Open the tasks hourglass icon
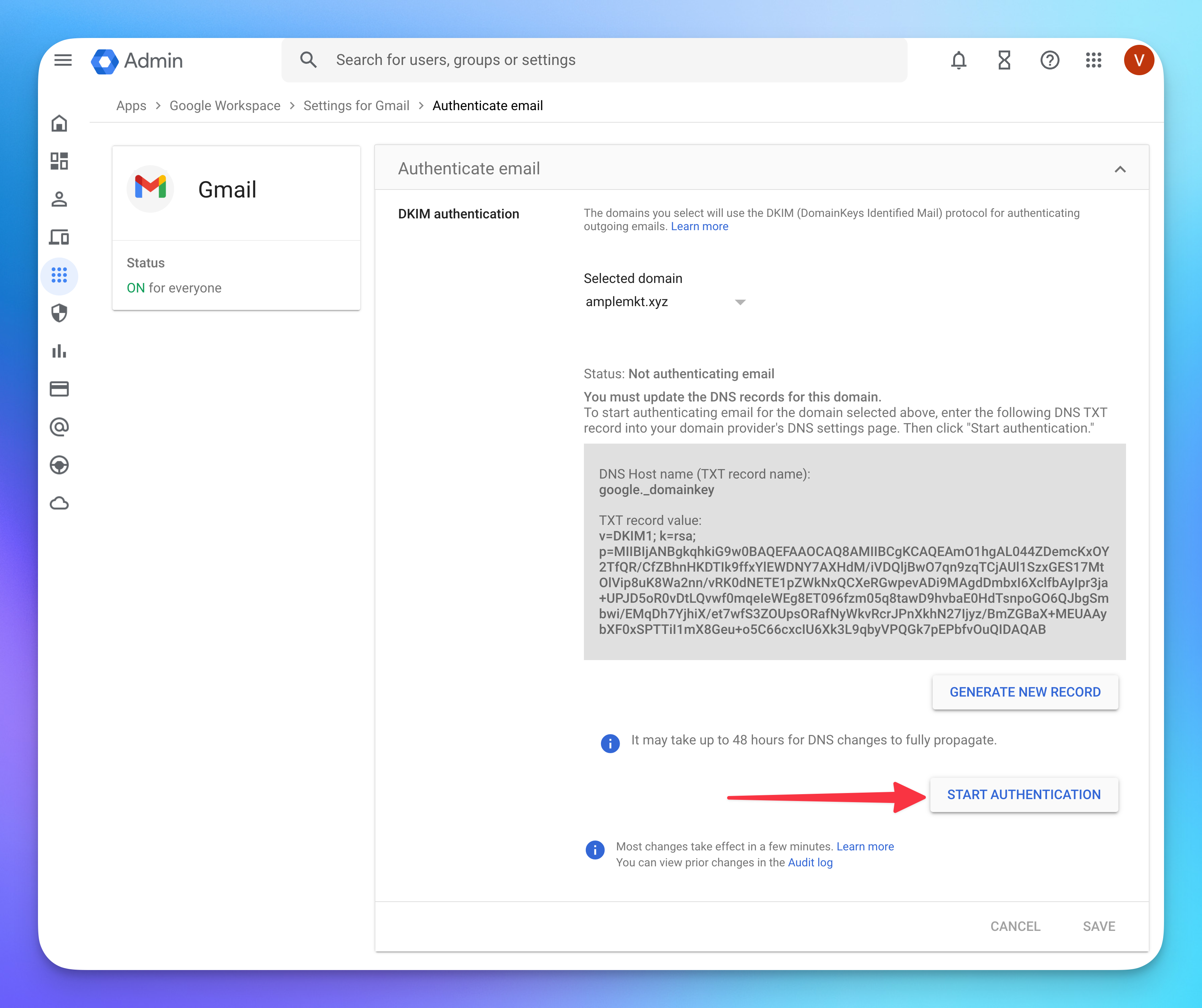The width and height of the screenshot is (1202, 1008). pos(1004,60)
